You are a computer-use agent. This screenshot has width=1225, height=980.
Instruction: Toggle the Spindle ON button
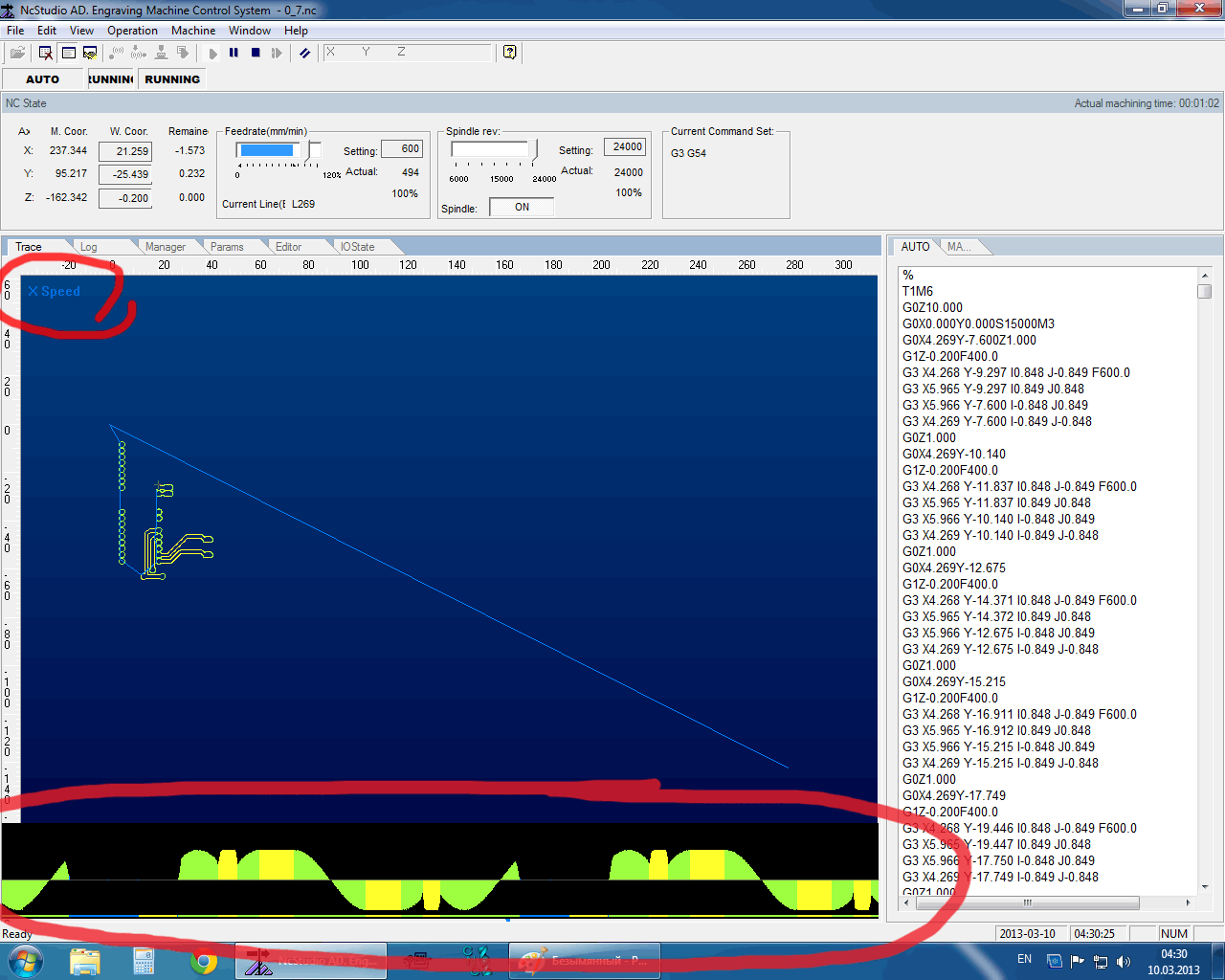pyautogui.click(x=522, y=207)
